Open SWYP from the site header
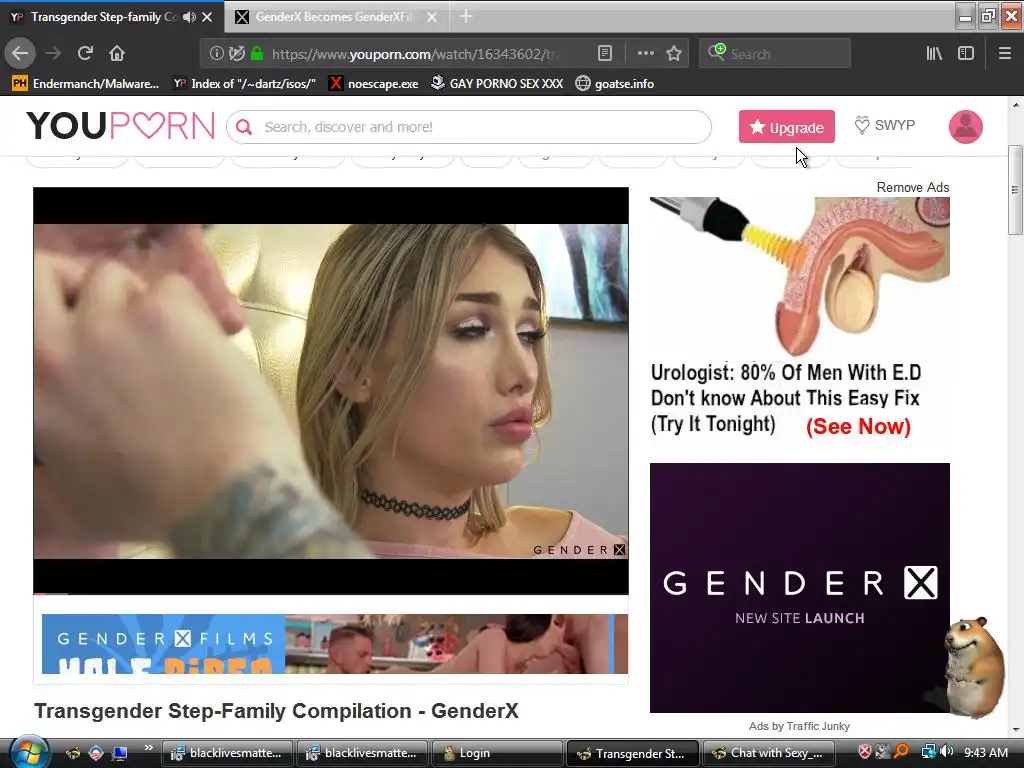The image size is (1024, 768). coord(885,125)
